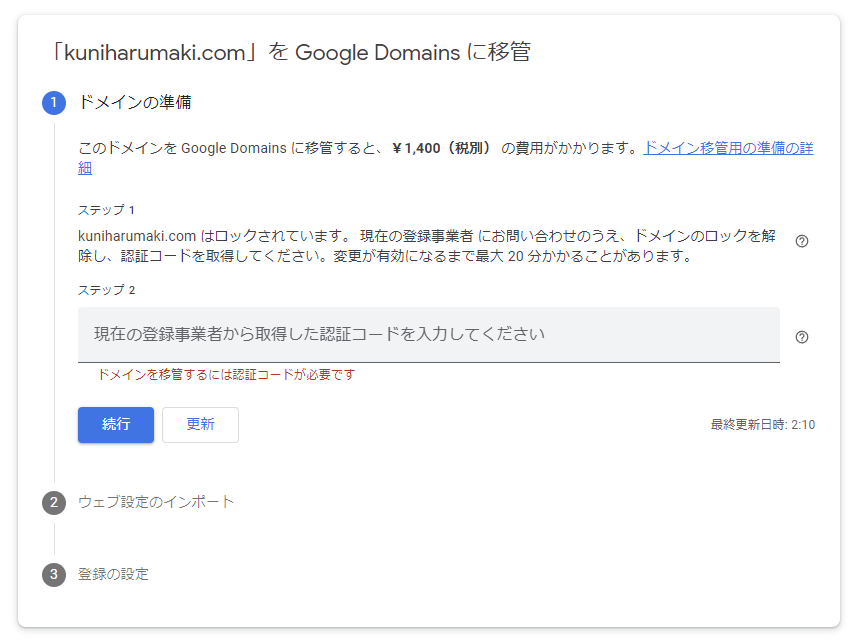Select the blue step 1 circle icon
The width and height of the screenshot is (856, 644).
coord(54,103)
